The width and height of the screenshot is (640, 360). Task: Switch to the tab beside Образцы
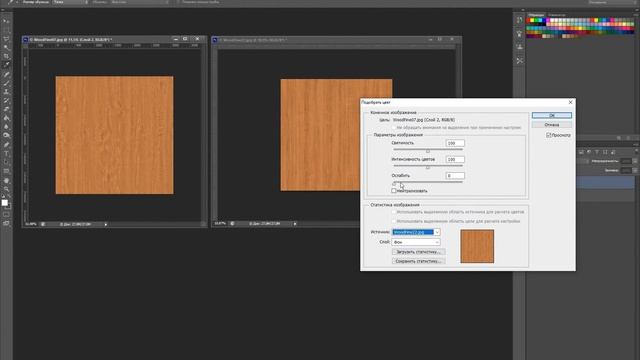coord(556,15)
